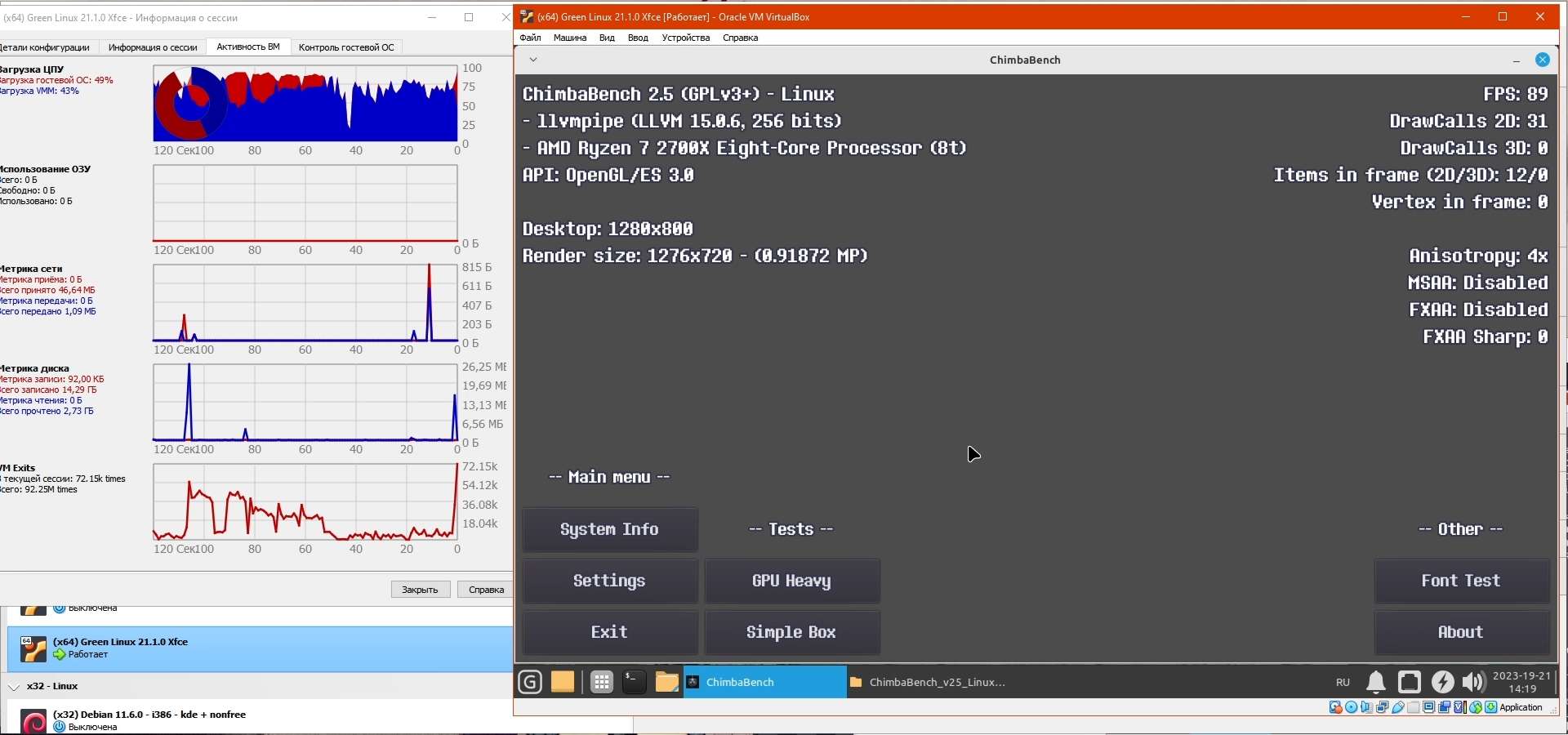Switch to ChimbaBench_v25_Linux folder taskbar button
The height and width of the screenshot is (735, 1568).
point(928,682)
